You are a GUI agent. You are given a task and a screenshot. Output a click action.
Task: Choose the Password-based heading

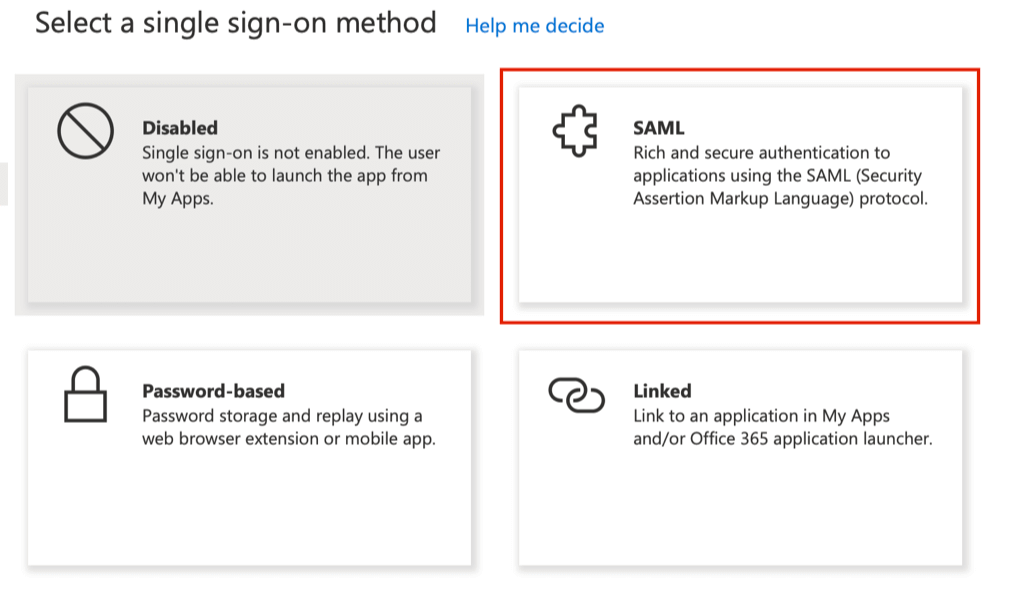213,391
